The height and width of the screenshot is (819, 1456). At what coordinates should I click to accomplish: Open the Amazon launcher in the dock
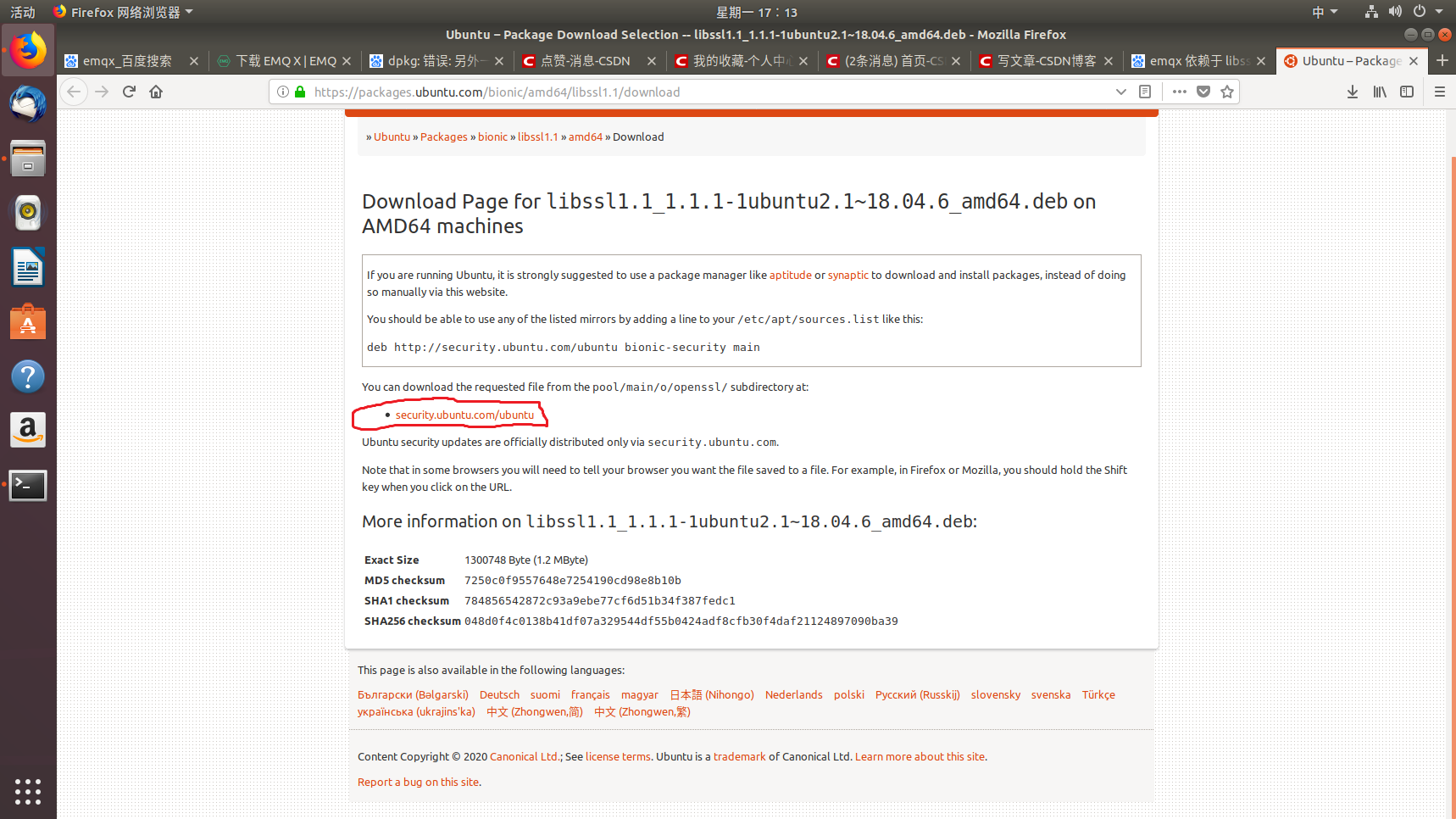click(x=28, y=430)
